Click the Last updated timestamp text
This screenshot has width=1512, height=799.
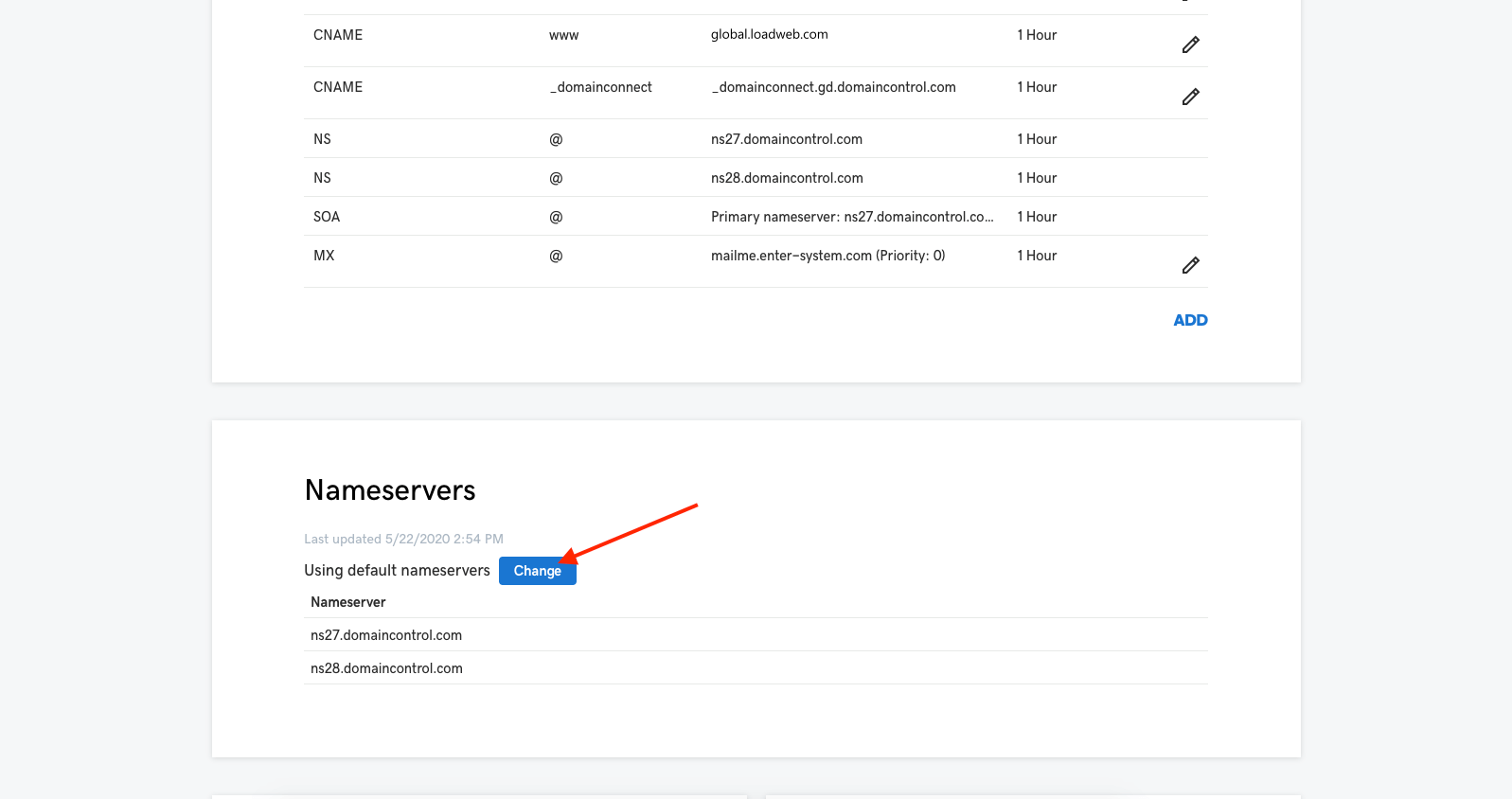403,540
